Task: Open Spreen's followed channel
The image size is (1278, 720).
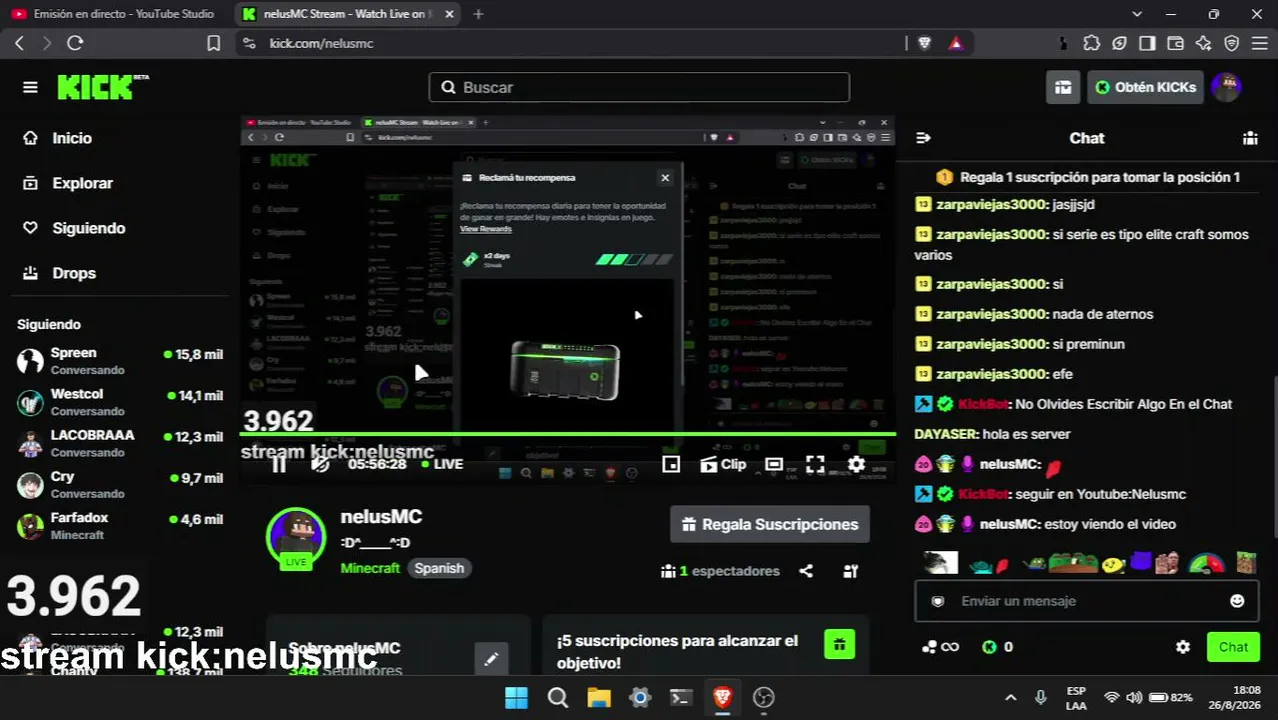Action: coord(120,361)
